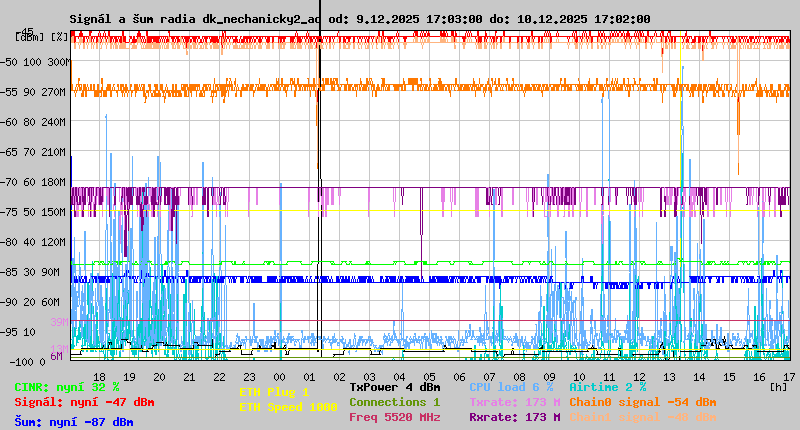Select the magenta 39M axis label
800x430 pixels.
tap(59, 322)
